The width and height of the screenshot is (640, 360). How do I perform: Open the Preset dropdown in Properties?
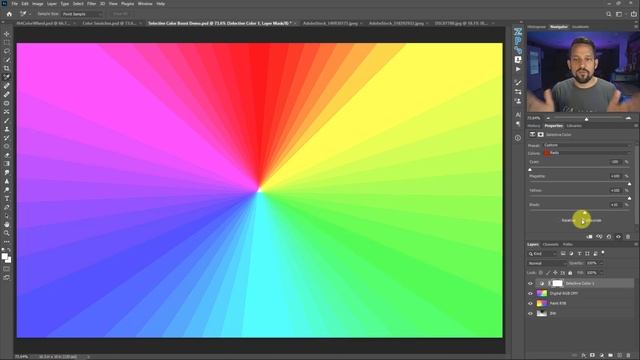(x=587, y=145)
